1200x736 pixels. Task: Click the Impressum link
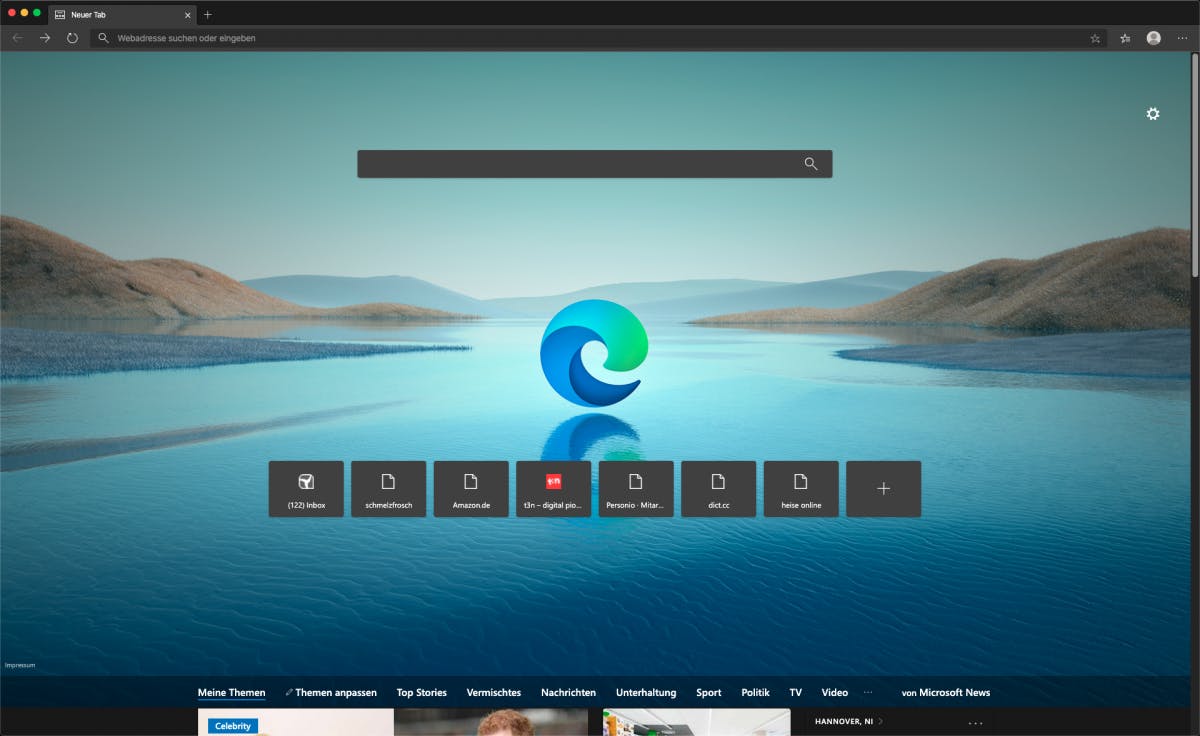[x=20, y=665]
